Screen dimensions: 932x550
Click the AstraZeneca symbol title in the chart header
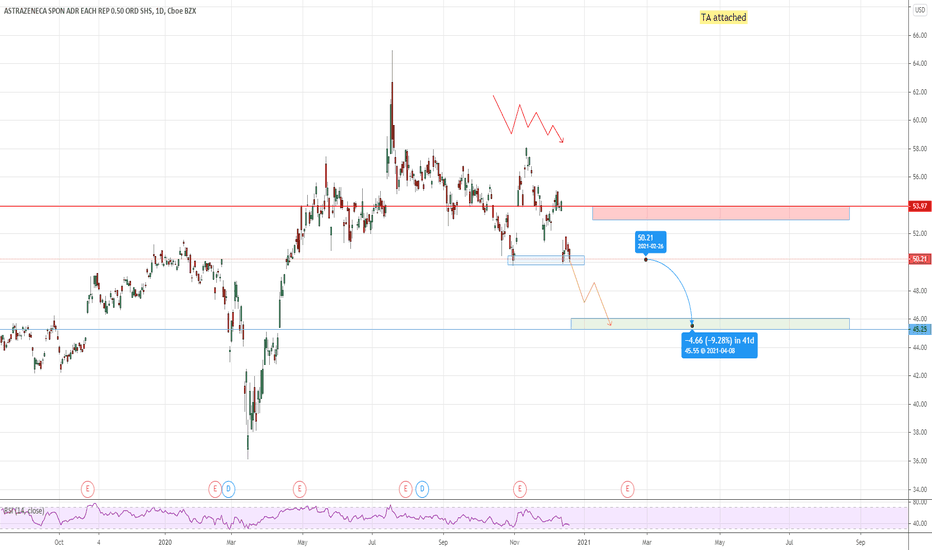100,11
